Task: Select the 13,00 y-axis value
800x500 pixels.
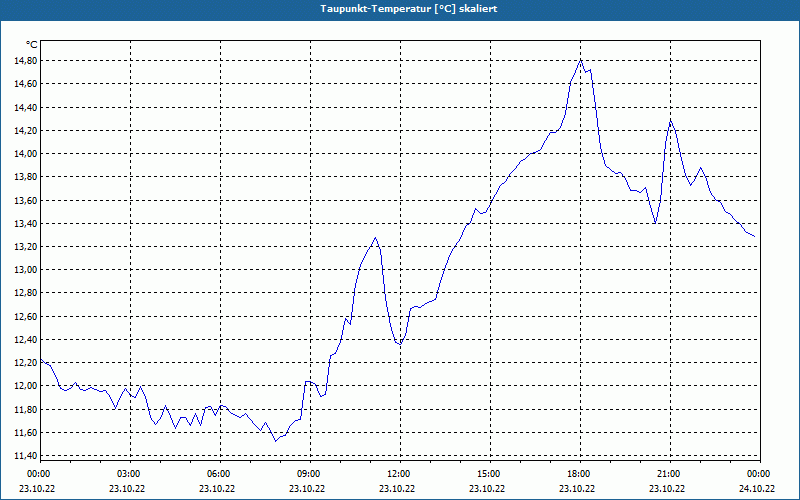Action: pos(26,270)
